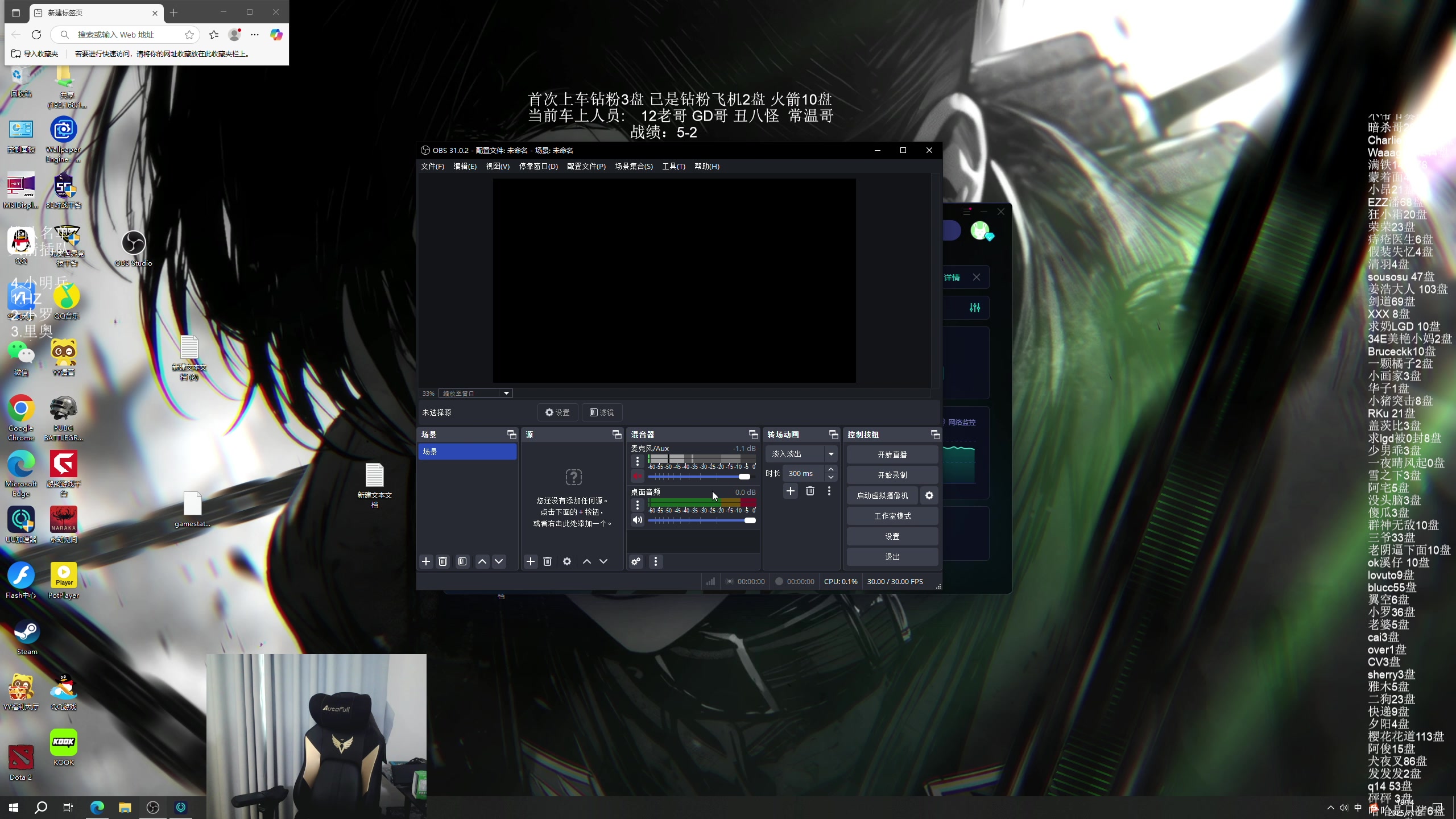This screenshot has width=1456, height=819.
Task: Open transition properties three-dot menu
Action: click(x=829, y=491)
